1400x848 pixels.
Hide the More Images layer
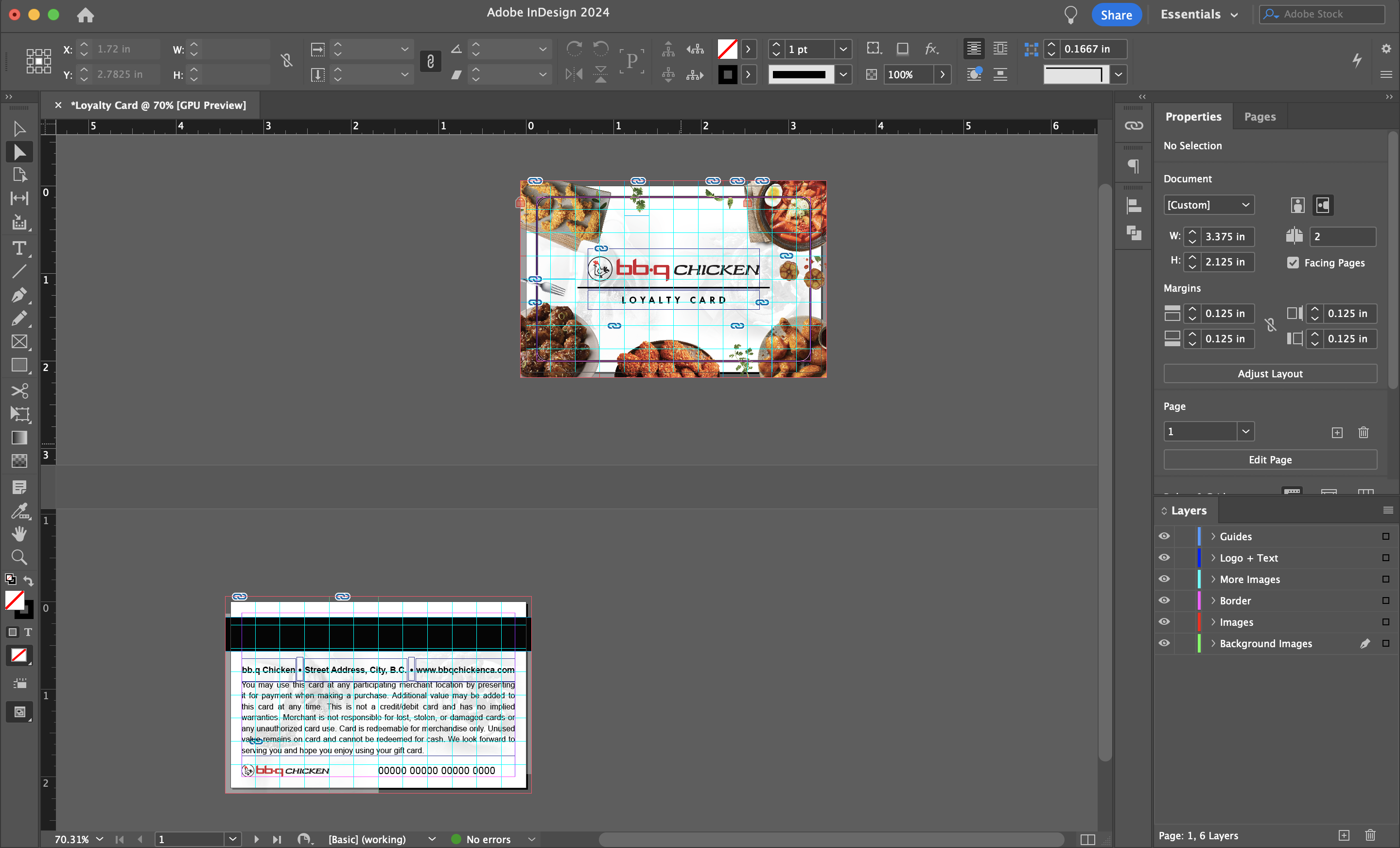pos(1164,579)
